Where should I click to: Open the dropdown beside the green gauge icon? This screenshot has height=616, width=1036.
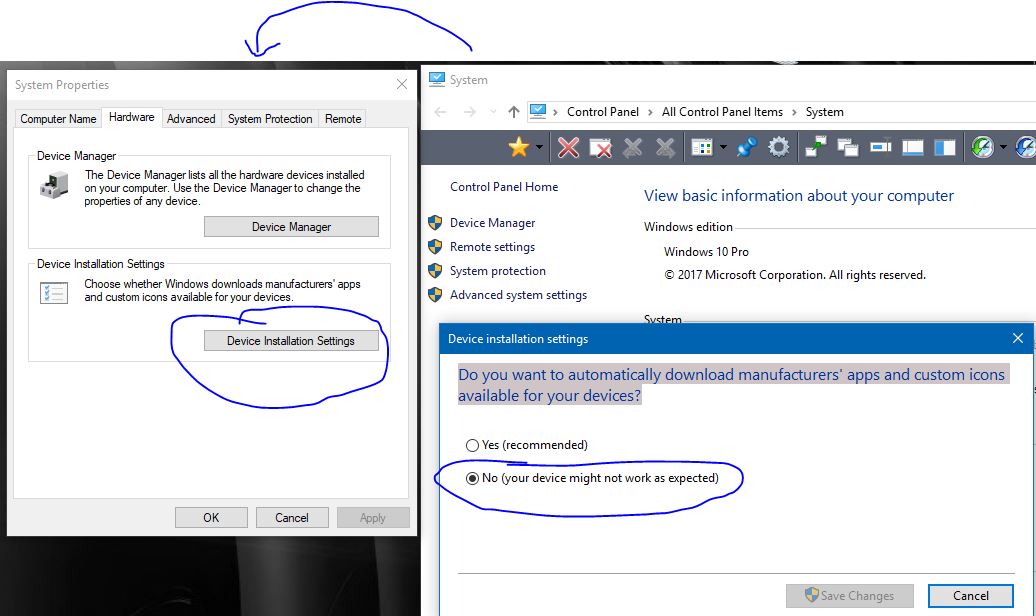[1004, 147]
